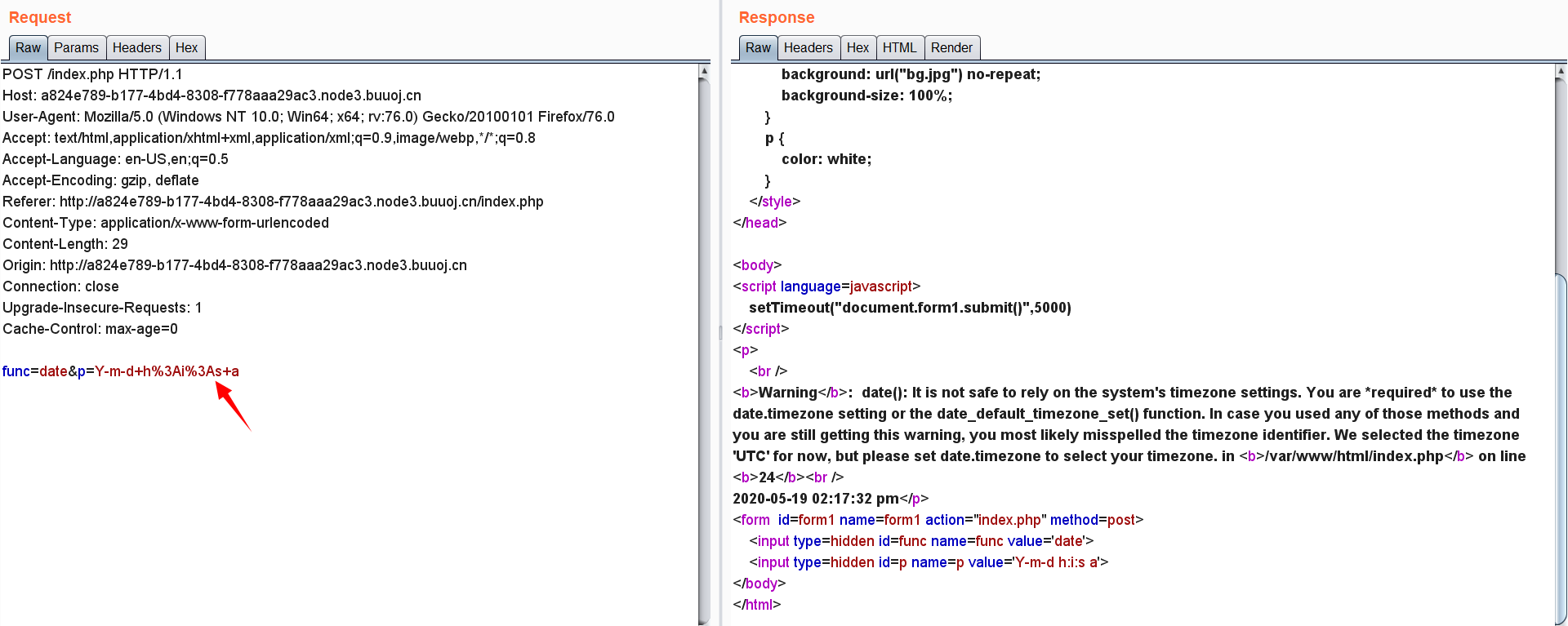Screen dimensions: 1568x626
Task: Click the POST /index.php HTTP/1.1 line
Action: click(x=92, y=74)
